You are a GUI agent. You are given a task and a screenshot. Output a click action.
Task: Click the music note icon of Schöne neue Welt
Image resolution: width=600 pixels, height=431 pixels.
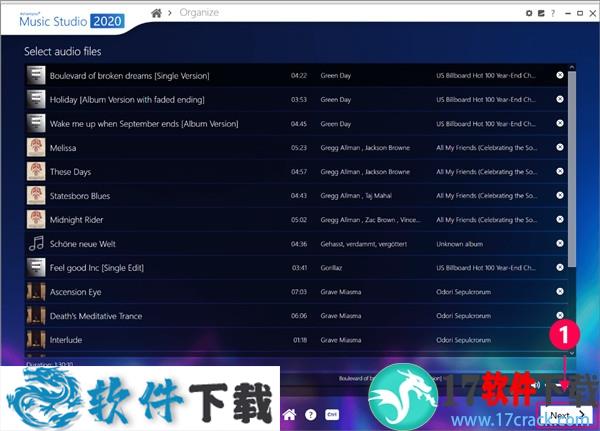[36, 243]
